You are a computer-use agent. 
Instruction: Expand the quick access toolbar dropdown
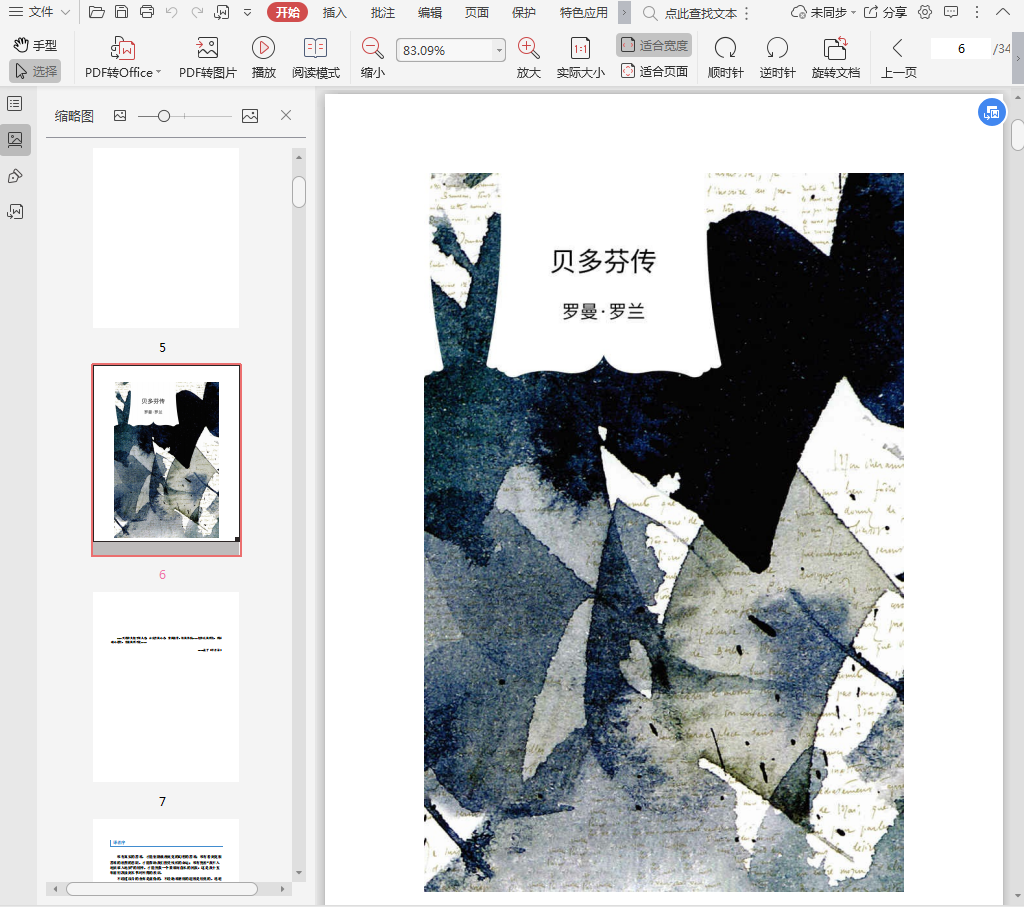(248, 12)
